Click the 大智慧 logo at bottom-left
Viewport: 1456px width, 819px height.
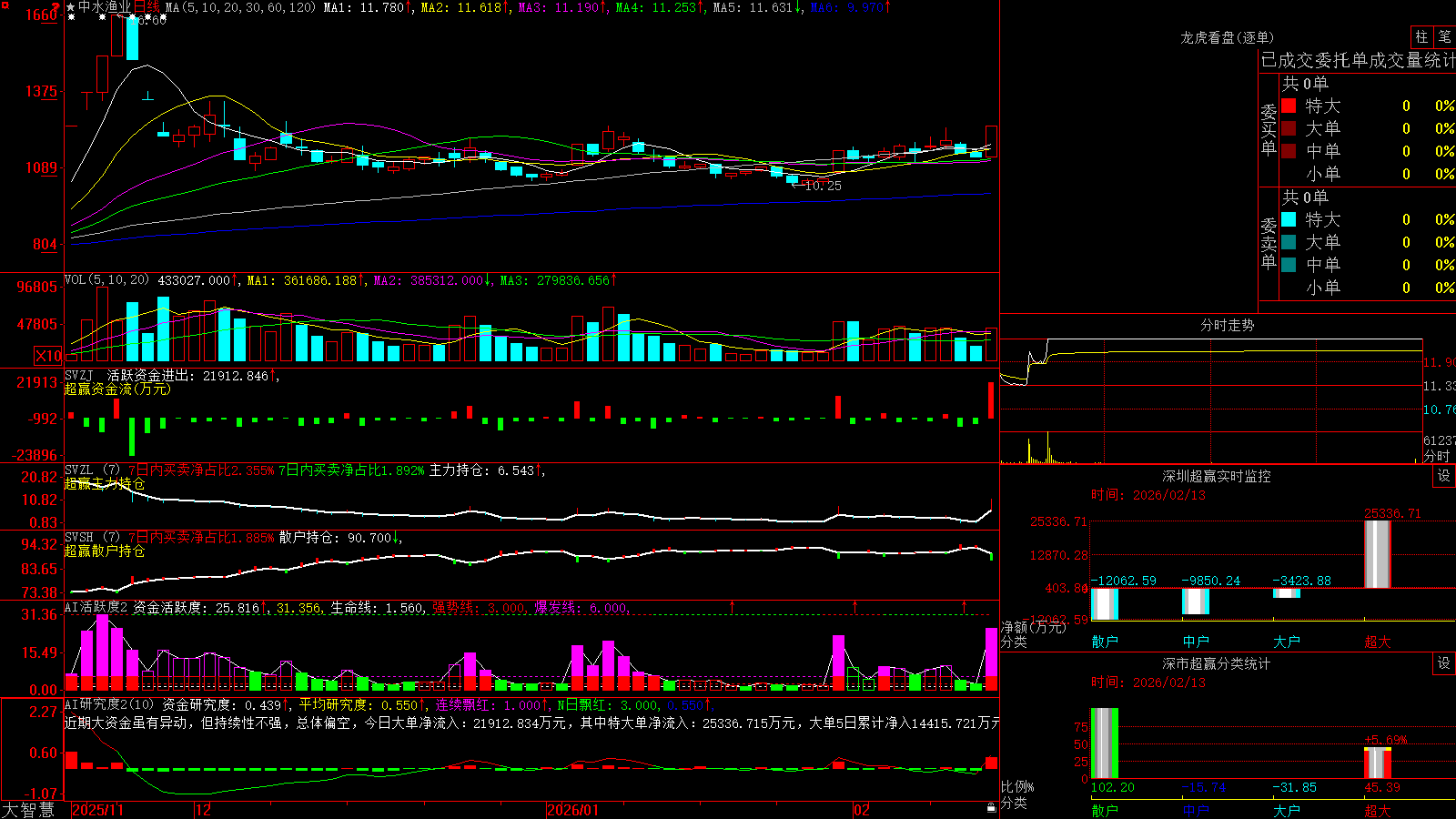coord(29,810)
